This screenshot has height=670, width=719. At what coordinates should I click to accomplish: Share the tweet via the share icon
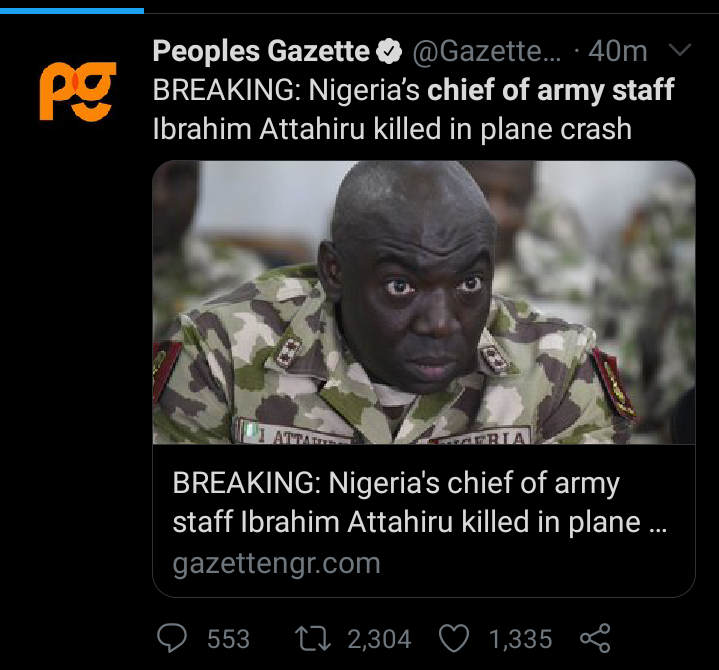pyautogui.click(x=594, y=637)
